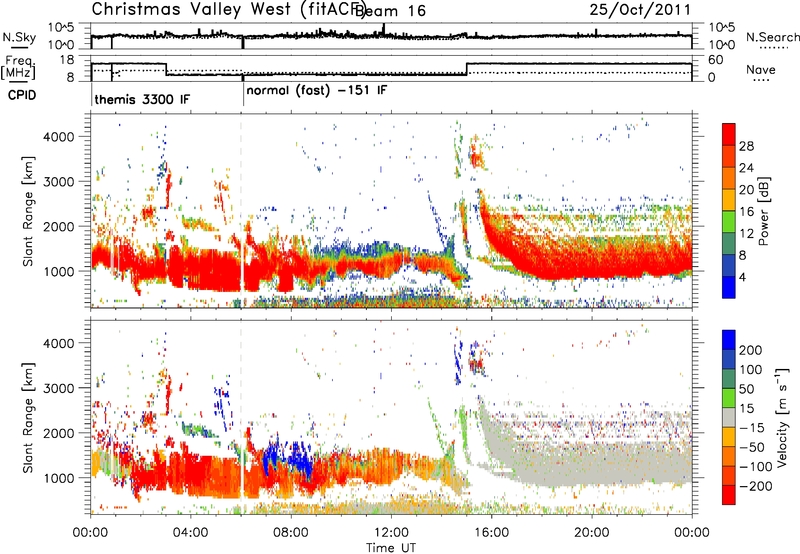
Task: Click the '28' power colorbar value
Action: [x=746, y=146]
